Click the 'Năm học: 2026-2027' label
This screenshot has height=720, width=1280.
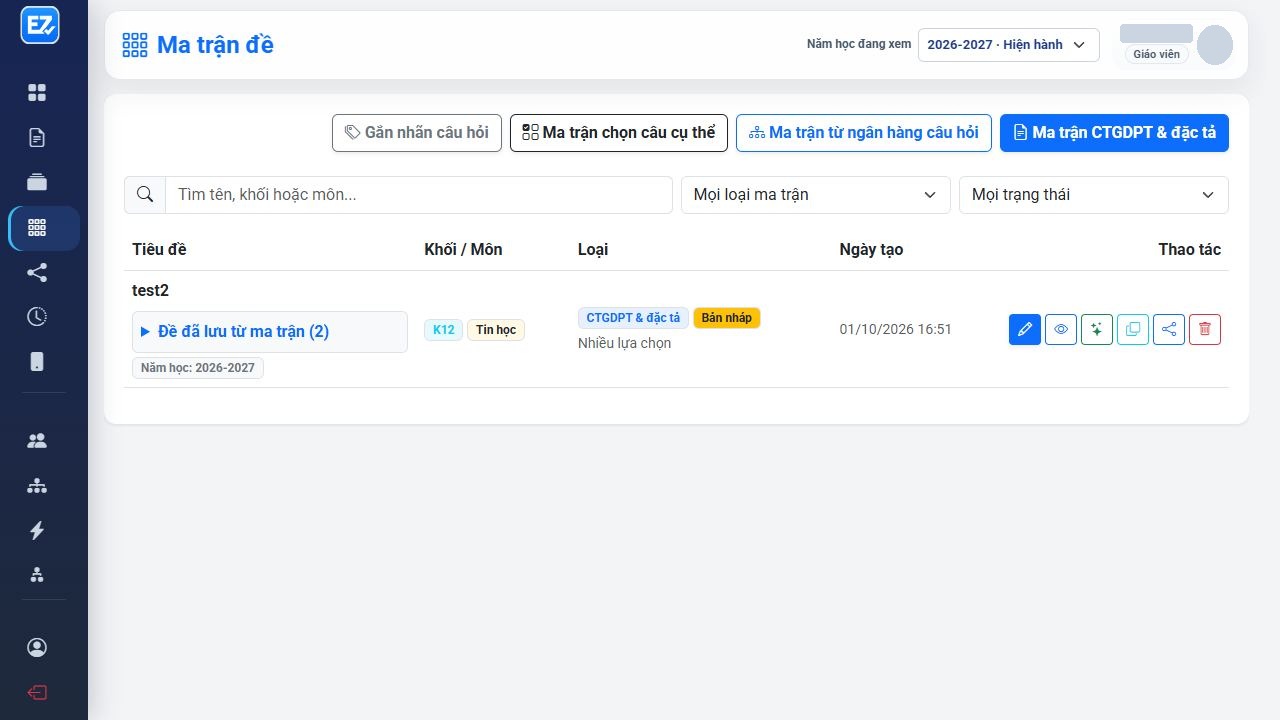(x=198, y=368)
